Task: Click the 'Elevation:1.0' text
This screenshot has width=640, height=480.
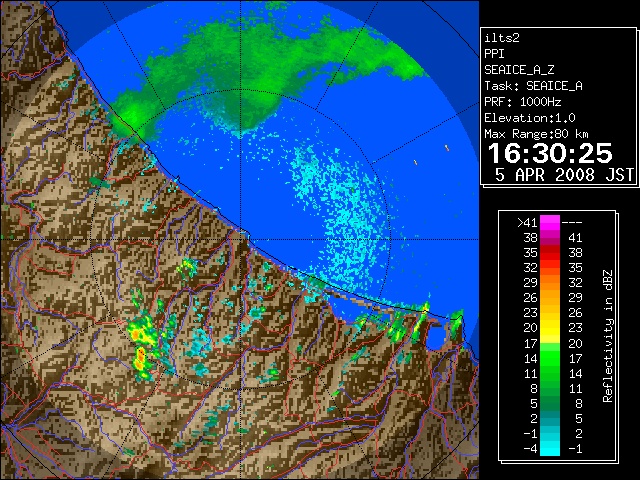Action: click(x=529, y=118)
